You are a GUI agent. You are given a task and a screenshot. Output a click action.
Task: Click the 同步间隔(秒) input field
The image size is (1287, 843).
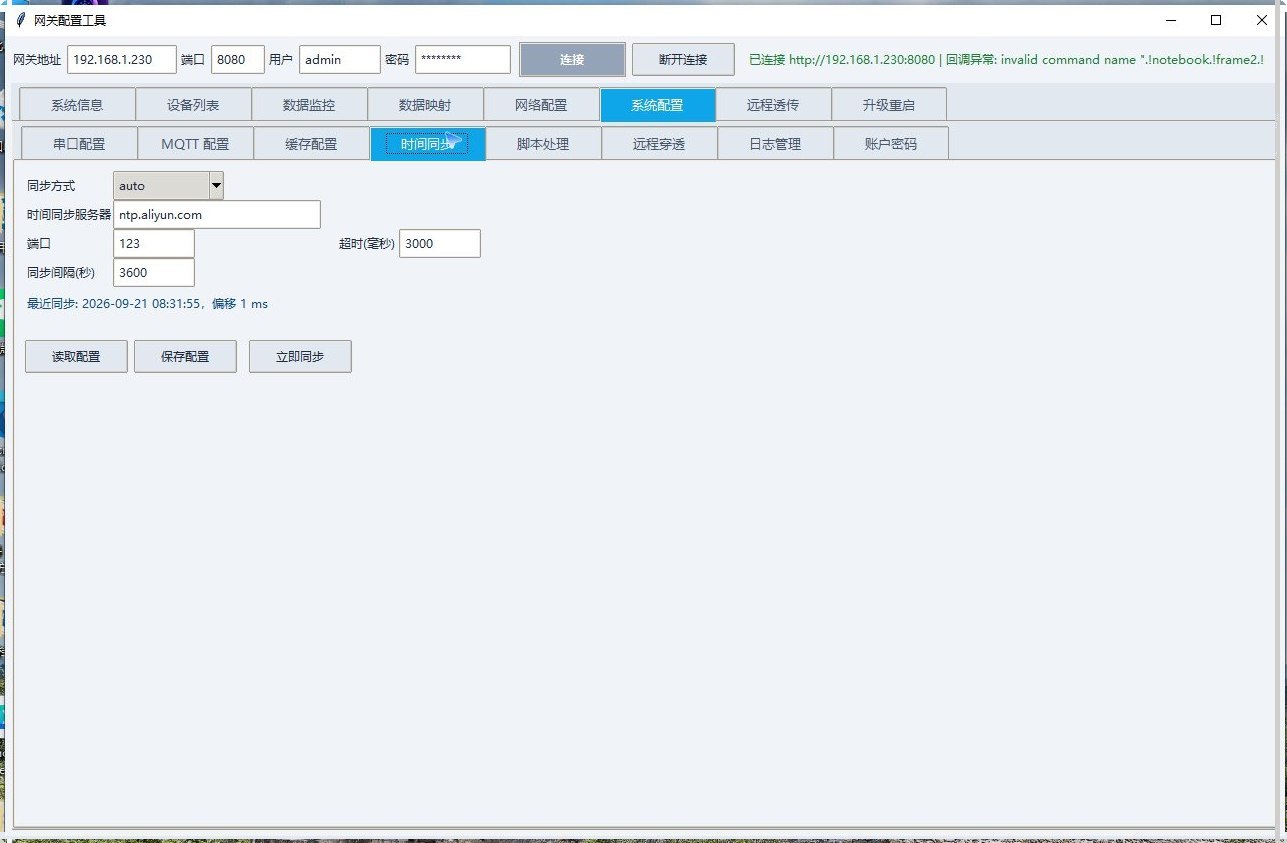tap(154, 273)
